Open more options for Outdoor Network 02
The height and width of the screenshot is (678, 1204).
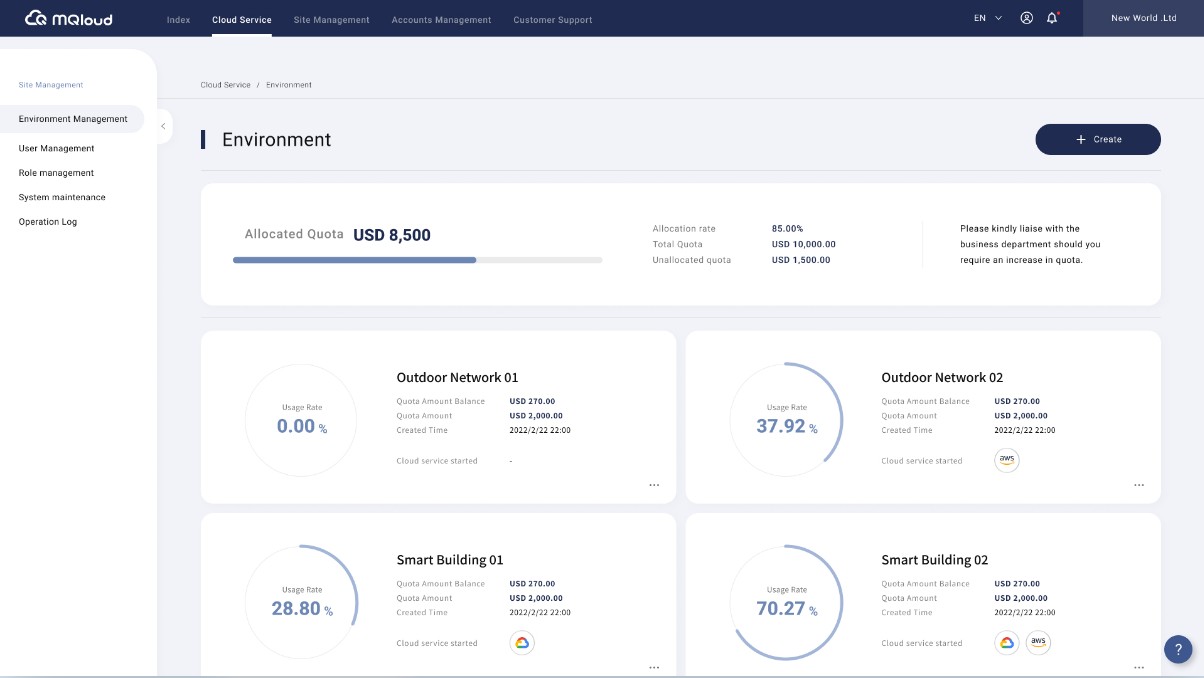coord(1138,485)
